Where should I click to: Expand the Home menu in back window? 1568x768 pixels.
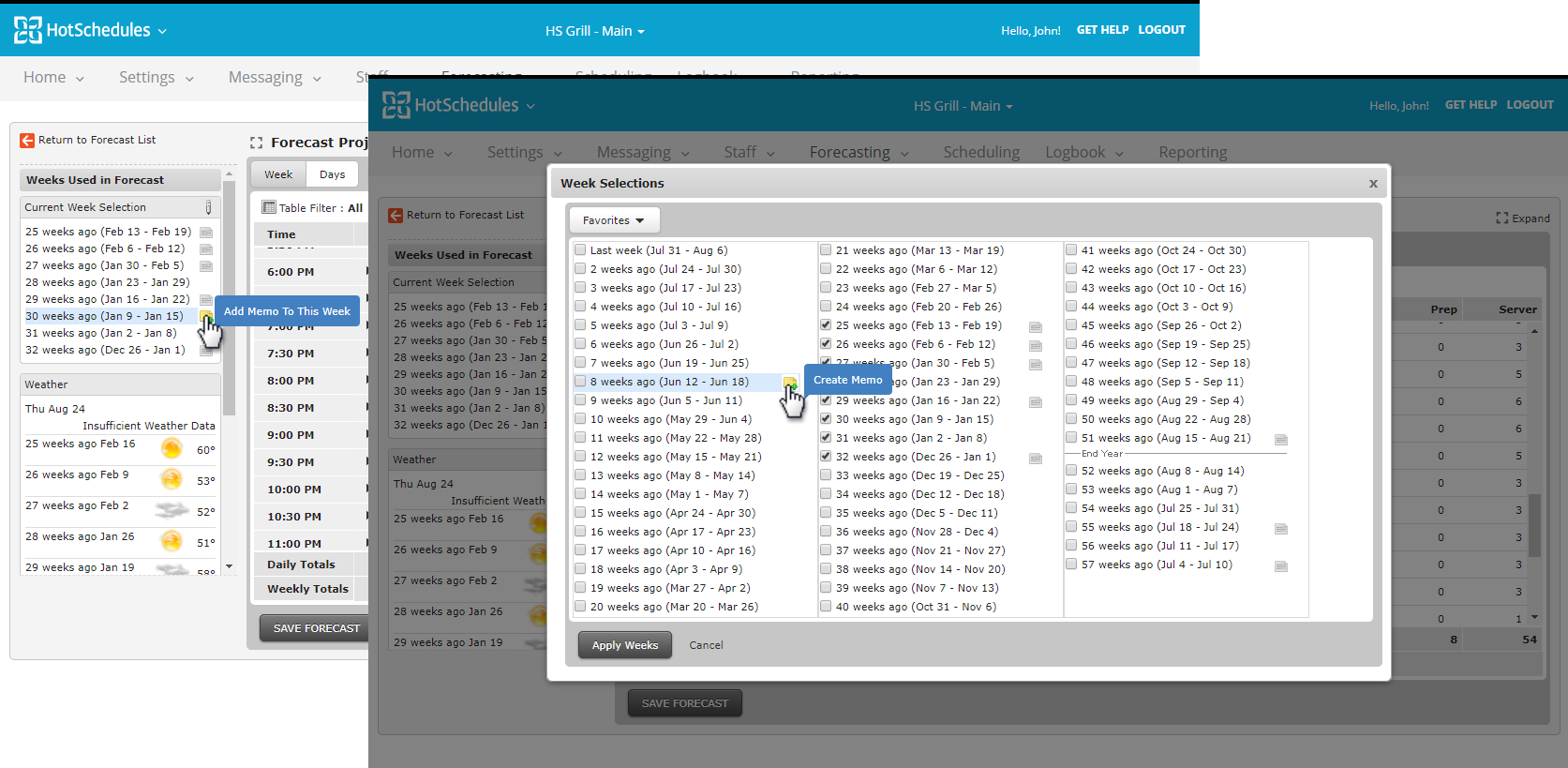(54, 78)
